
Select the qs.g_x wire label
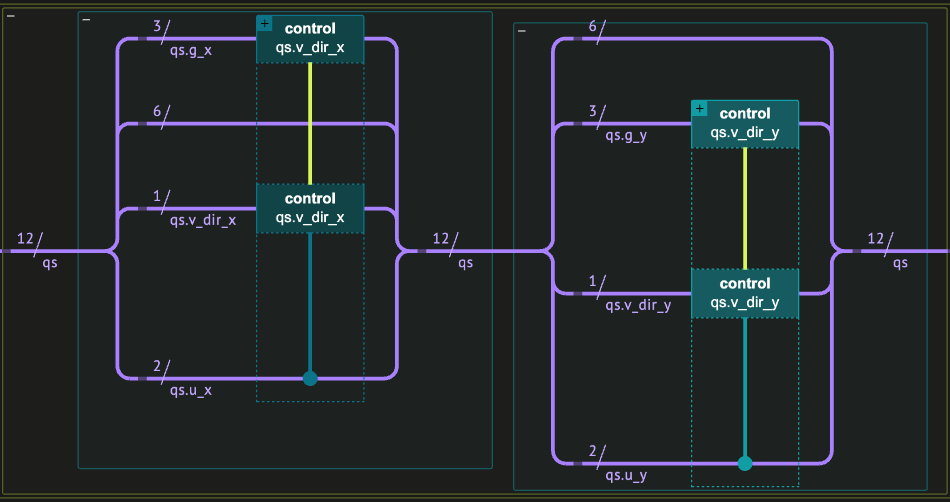click(190, 52)
